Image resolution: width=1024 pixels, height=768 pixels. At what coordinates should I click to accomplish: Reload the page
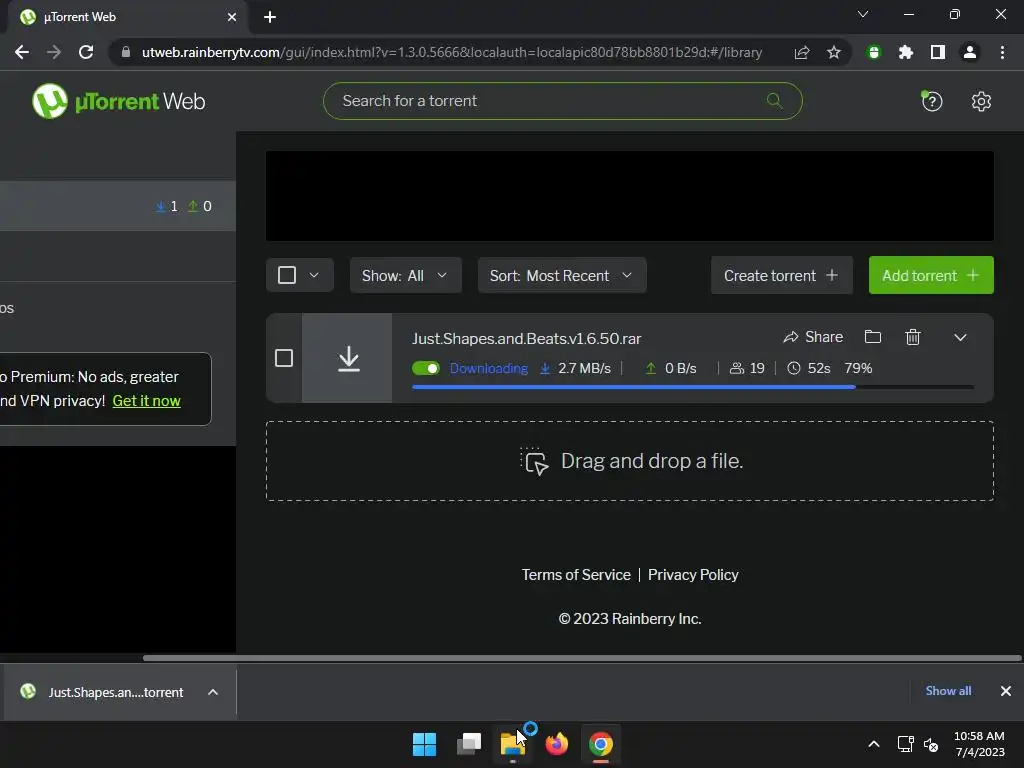point(86,52)
